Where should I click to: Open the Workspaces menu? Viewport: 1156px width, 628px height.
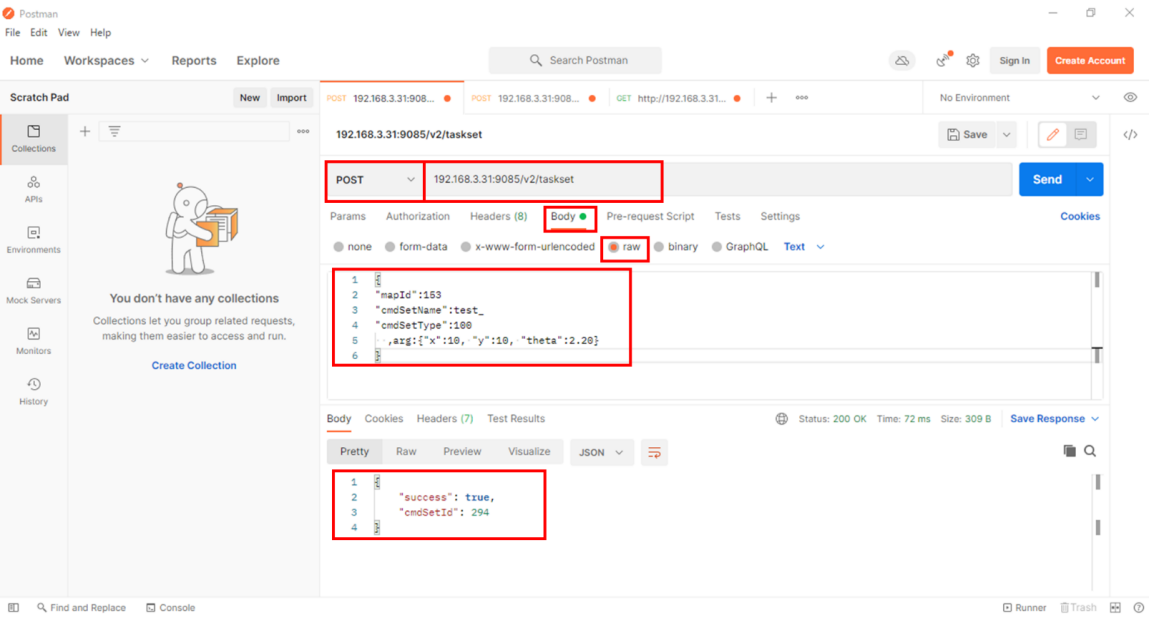pos(106,61)
